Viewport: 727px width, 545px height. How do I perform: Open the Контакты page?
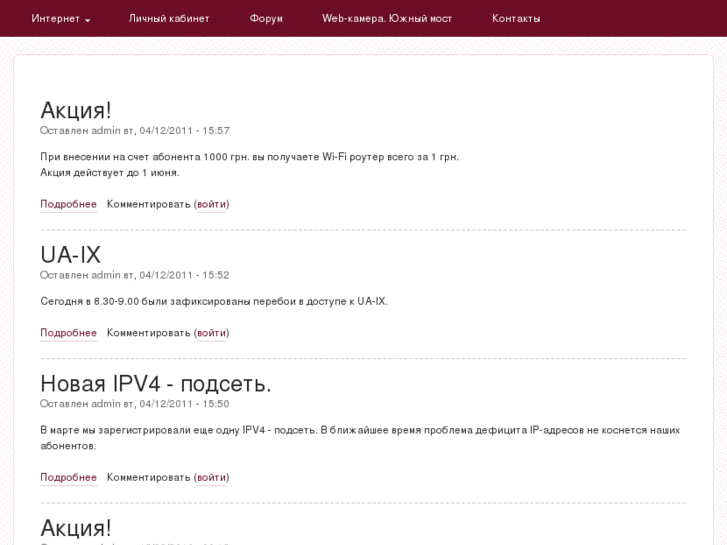[516, 19]
